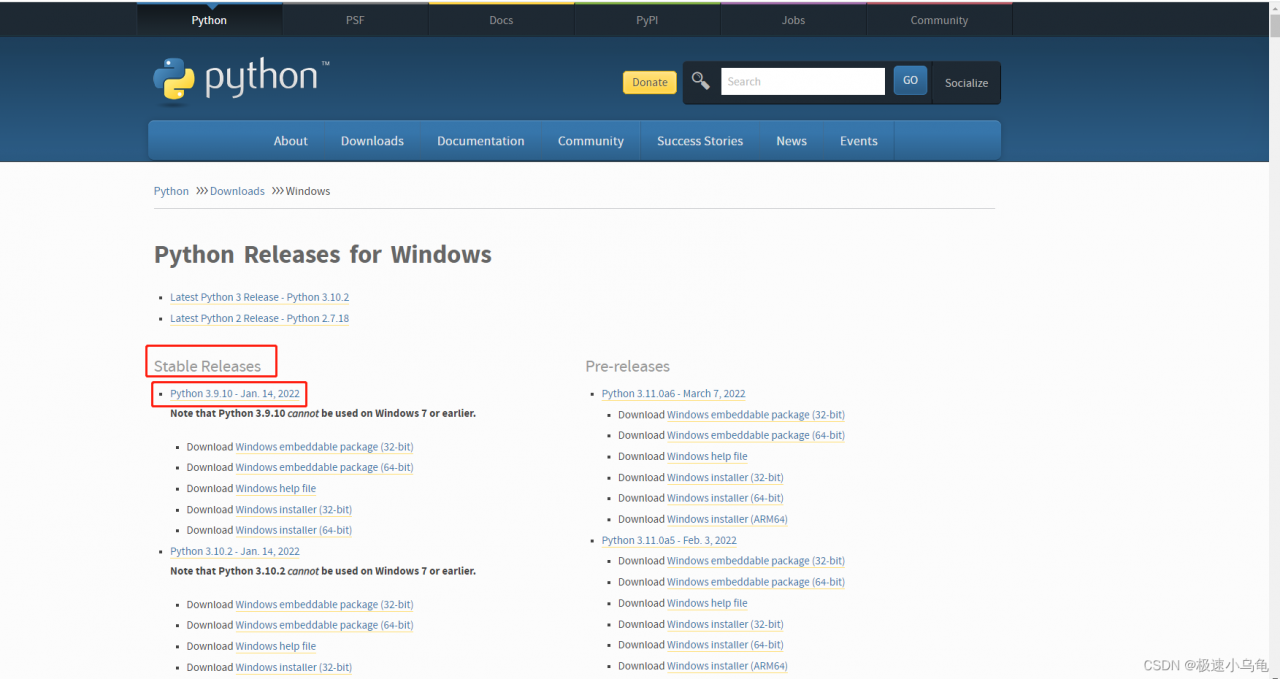Go to the PyPI tab
The image size is (1280, 679).
pyautogui.click(x=647, y=20)
